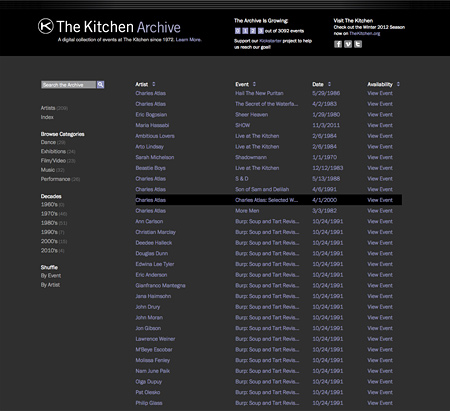
Task: Sort the list by Date column arrows
Action: coord(329,84)
